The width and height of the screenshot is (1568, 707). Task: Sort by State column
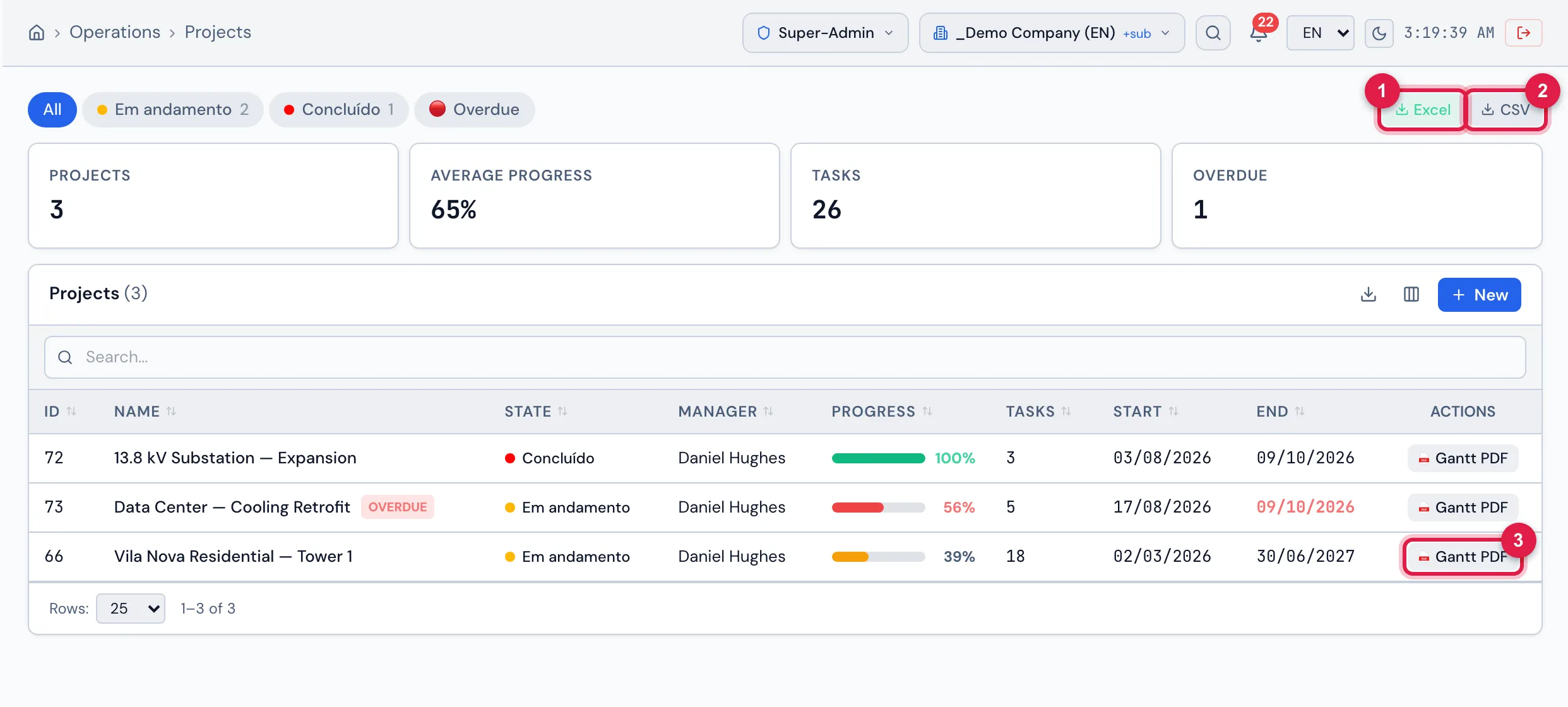click(x=535, y=412)
